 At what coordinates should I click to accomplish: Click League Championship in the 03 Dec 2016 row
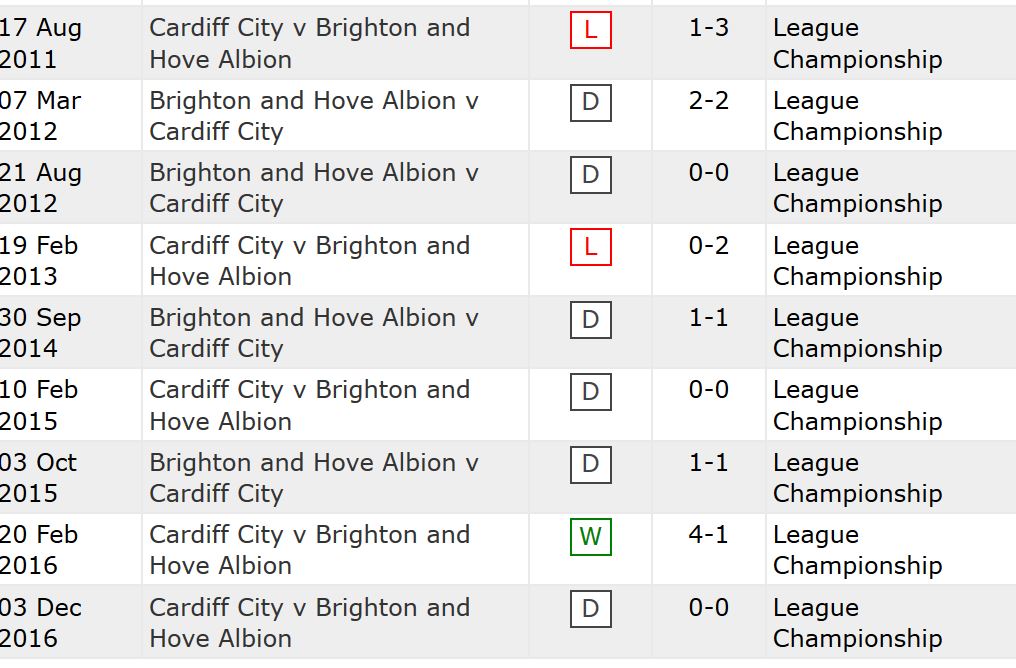click(857, 623)
